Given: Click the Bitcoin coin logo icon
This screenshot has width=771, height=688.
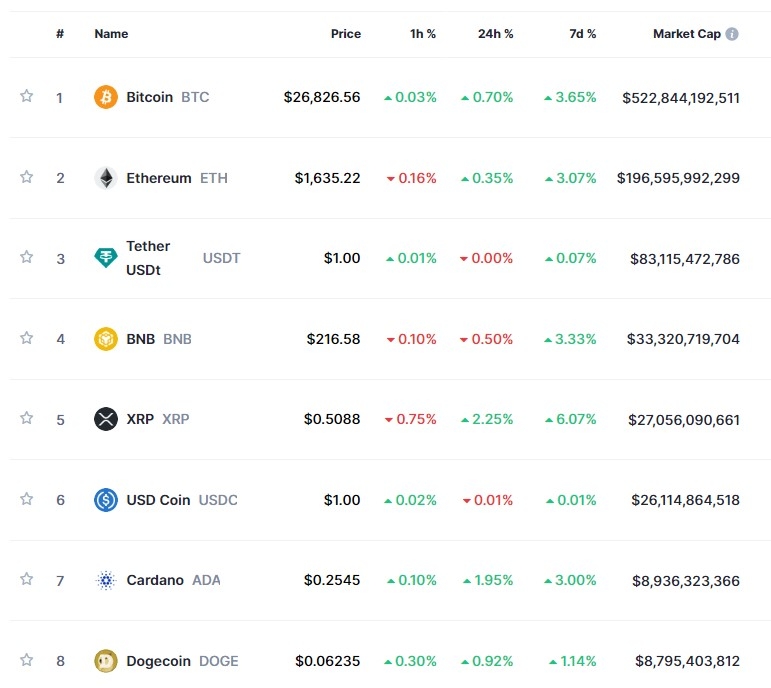Looking at the screenshot, I should 106,97.
